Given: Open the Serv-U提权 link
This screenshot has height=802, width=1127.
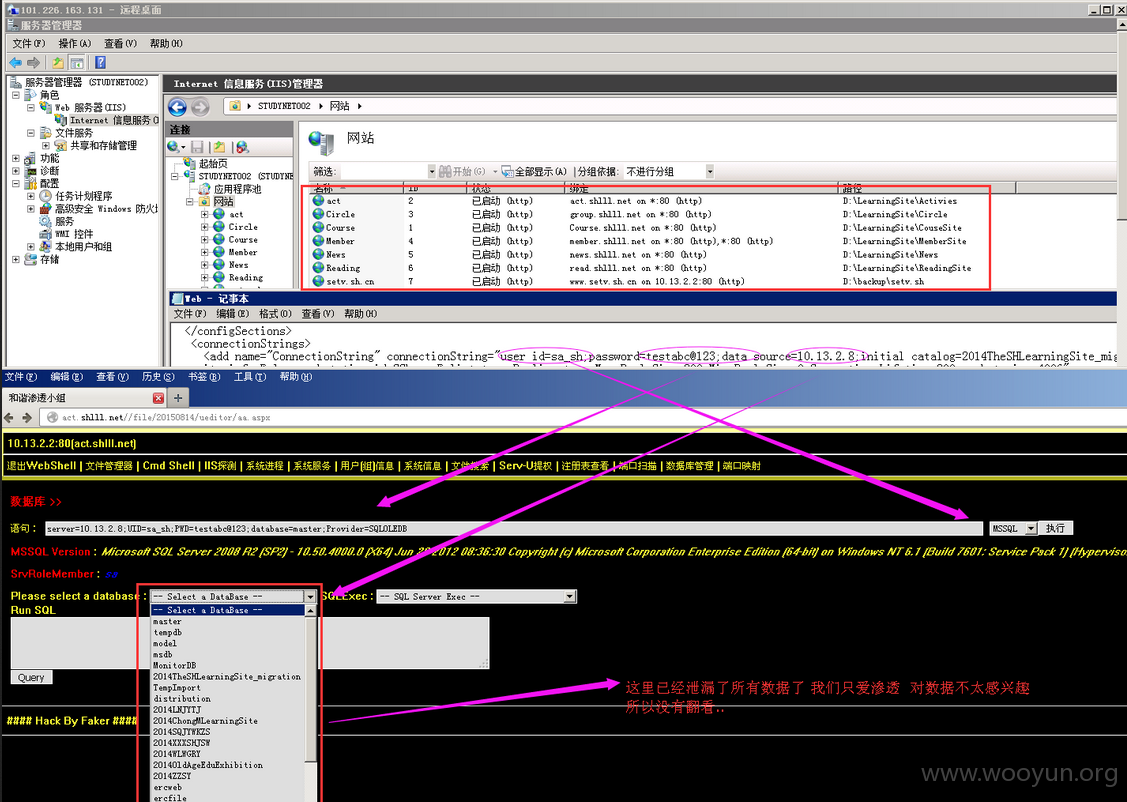Looking at the screenshot, I should click(x=525, y=466).
